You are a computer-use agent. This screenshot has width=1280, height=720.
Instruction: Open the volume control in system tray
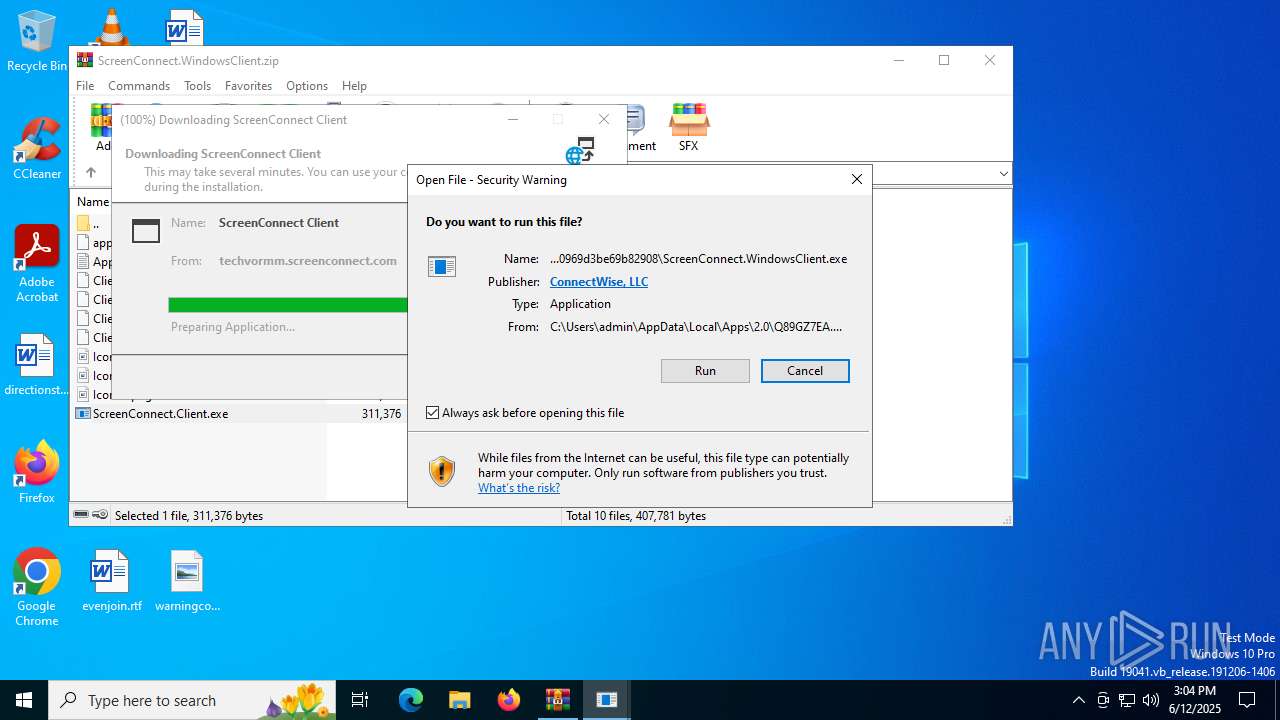[1151, 700]
